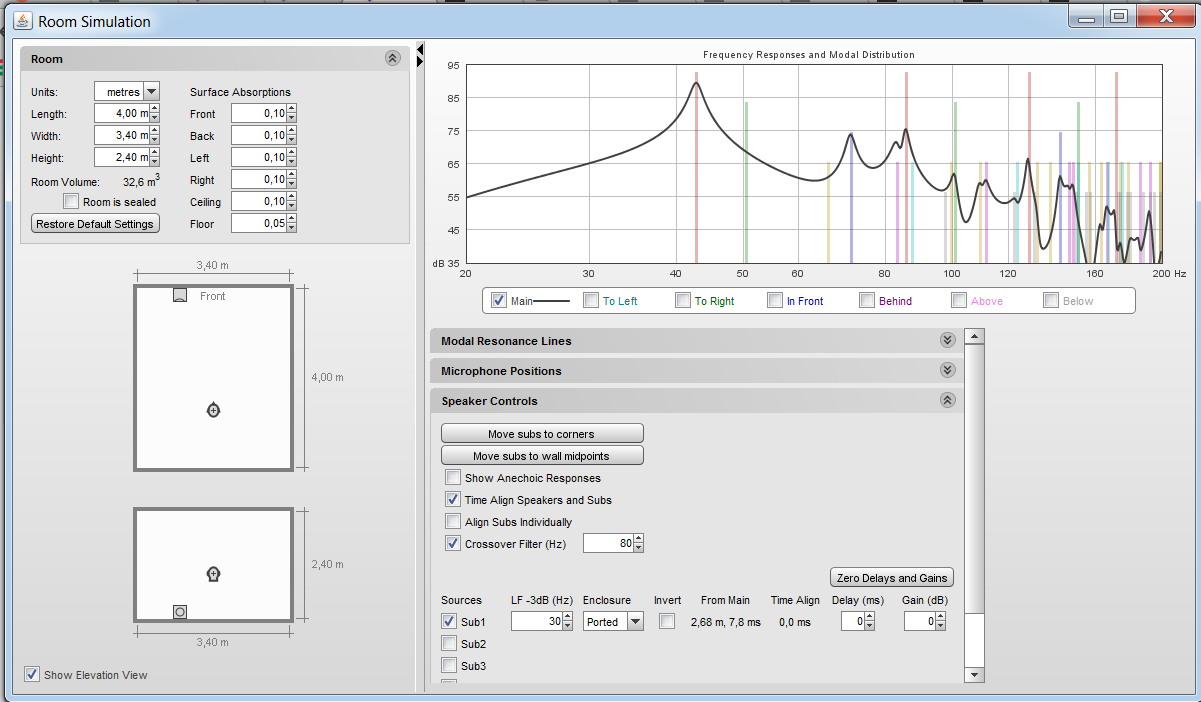
Task: Expand Microphone Positions section
Action: (x=947, y=371)
